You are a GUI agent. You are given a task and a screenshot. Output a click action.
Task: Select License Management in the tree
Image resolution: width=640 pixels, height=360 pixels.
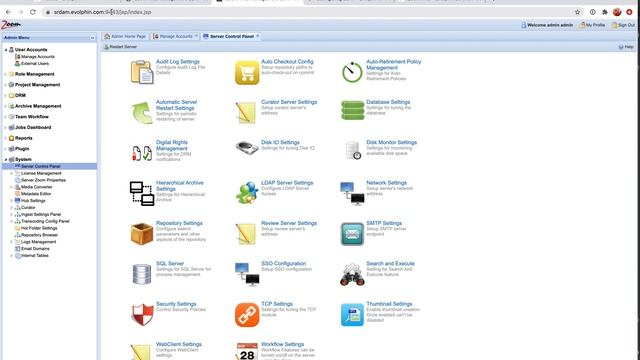click(x=41, y=173)
